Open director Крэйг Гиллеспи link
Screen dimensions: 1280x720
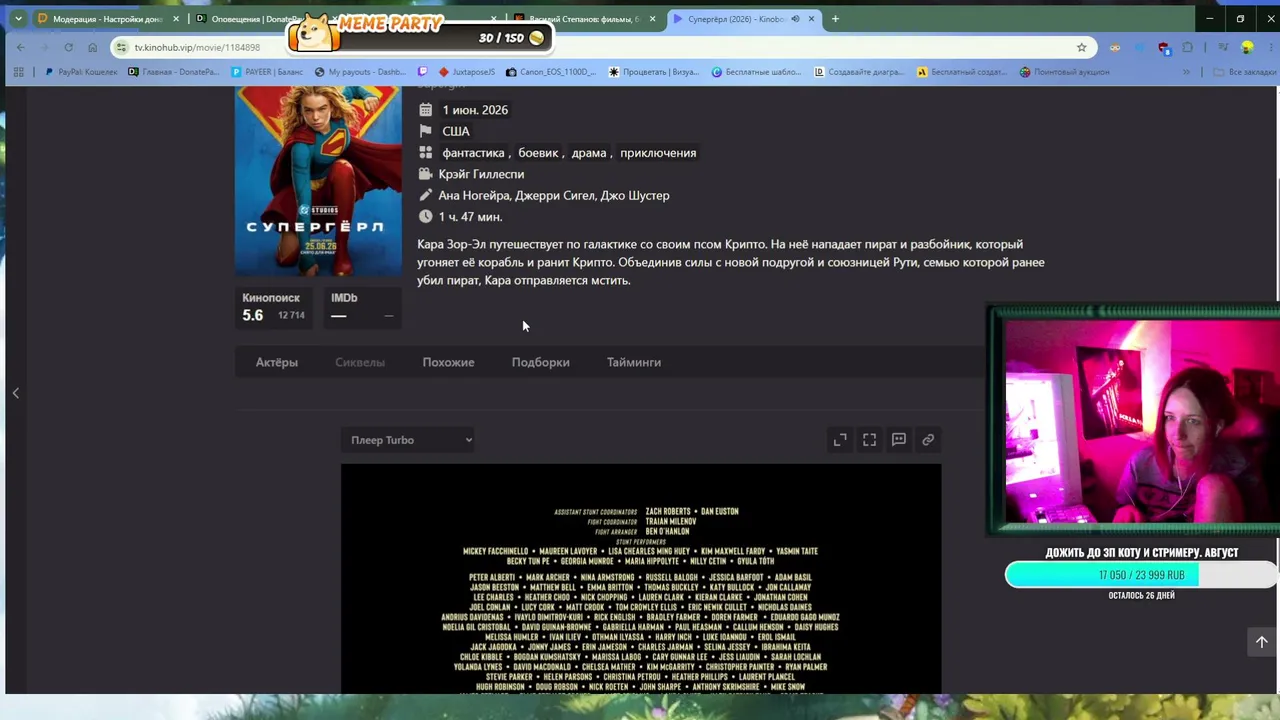coord(481,174)
